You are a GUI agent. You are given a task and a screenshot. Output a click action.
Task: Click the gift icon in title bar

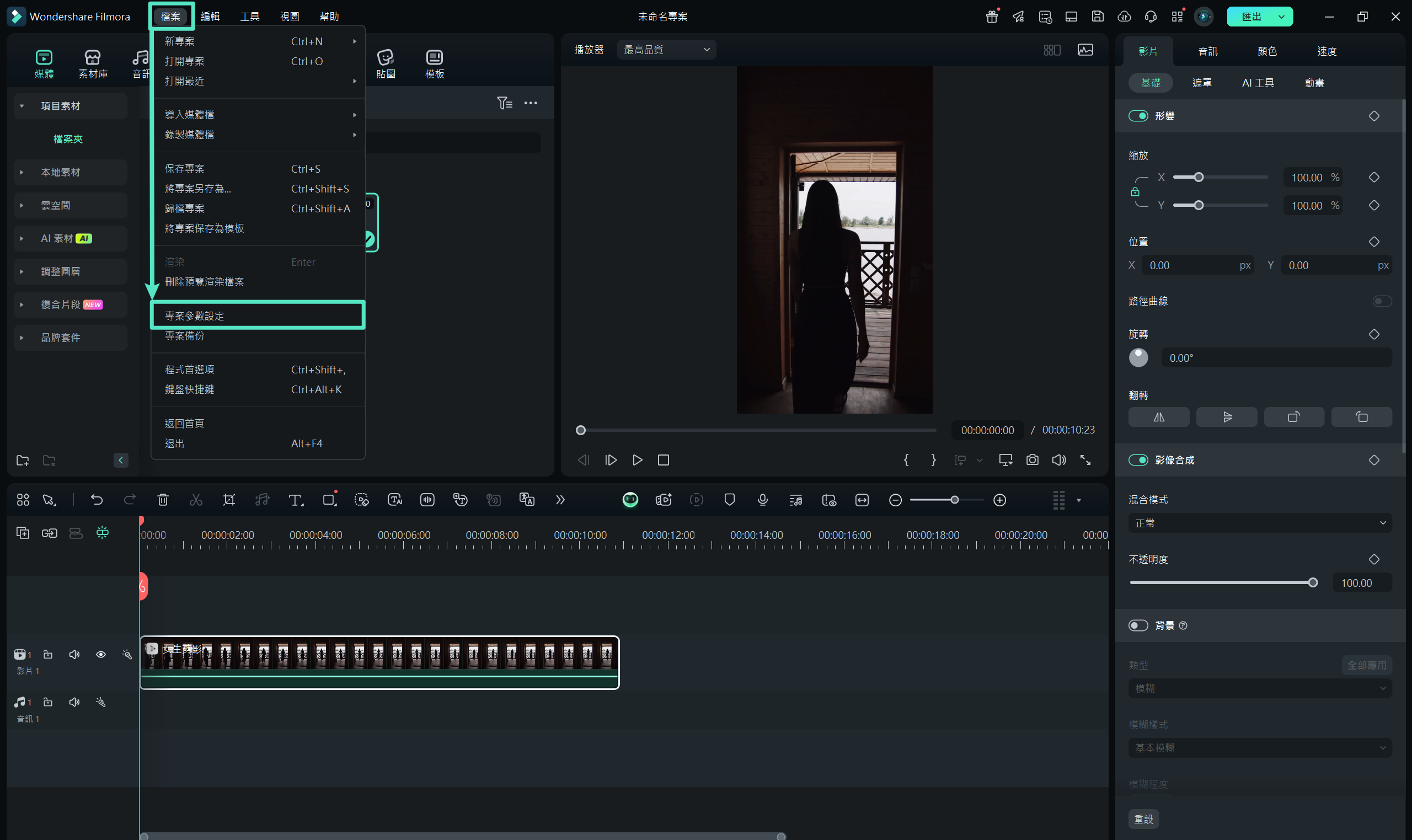pyautogui.click(x=992, y=17)
